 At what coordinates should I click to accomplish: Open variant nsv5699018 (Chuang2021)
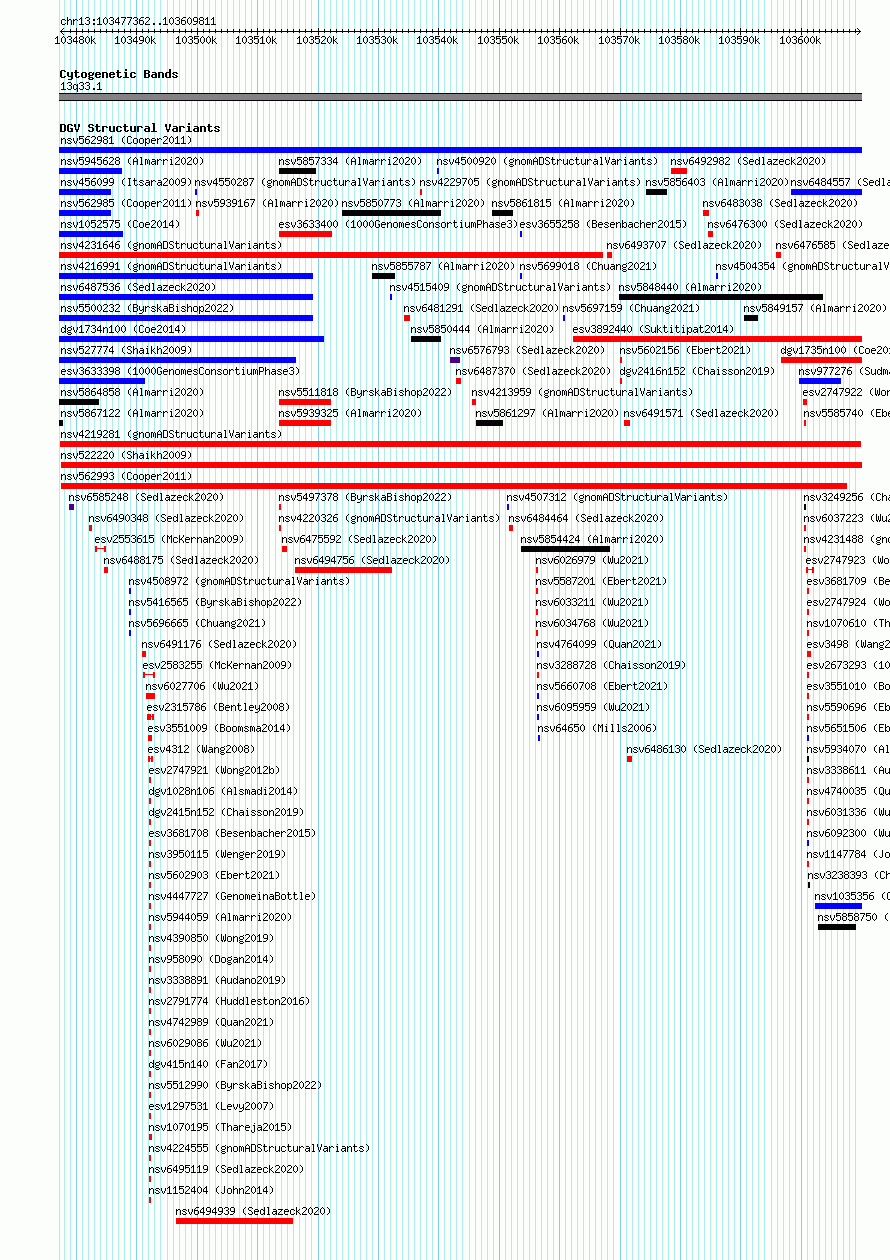pos(588,266)
